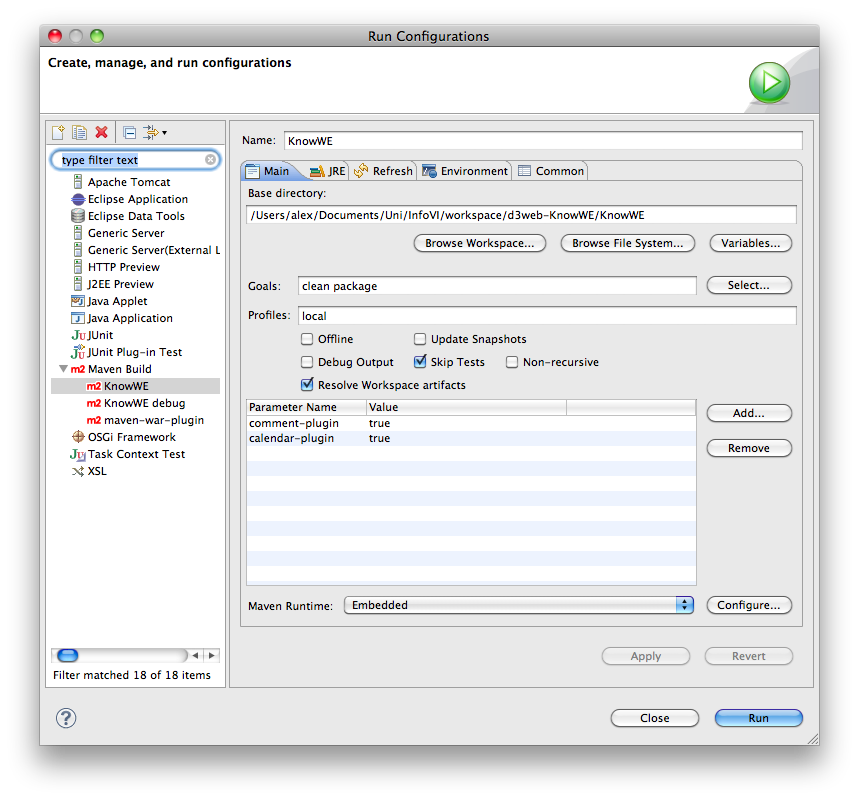
Task: Click the Collapse All toolbar icon
Action: [130, 133]
